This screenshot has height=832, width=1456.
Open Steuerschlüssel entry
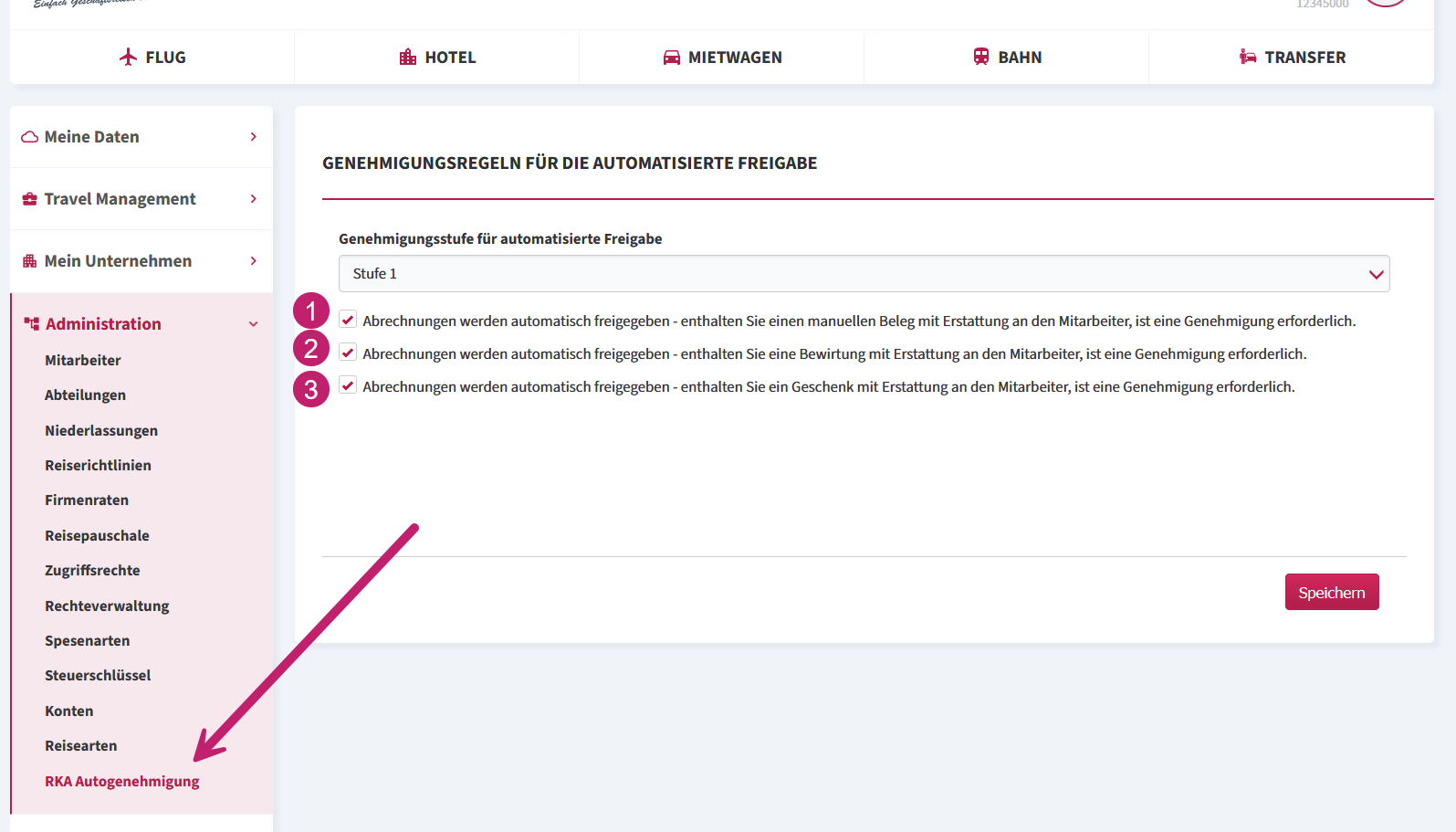point(98,676)
